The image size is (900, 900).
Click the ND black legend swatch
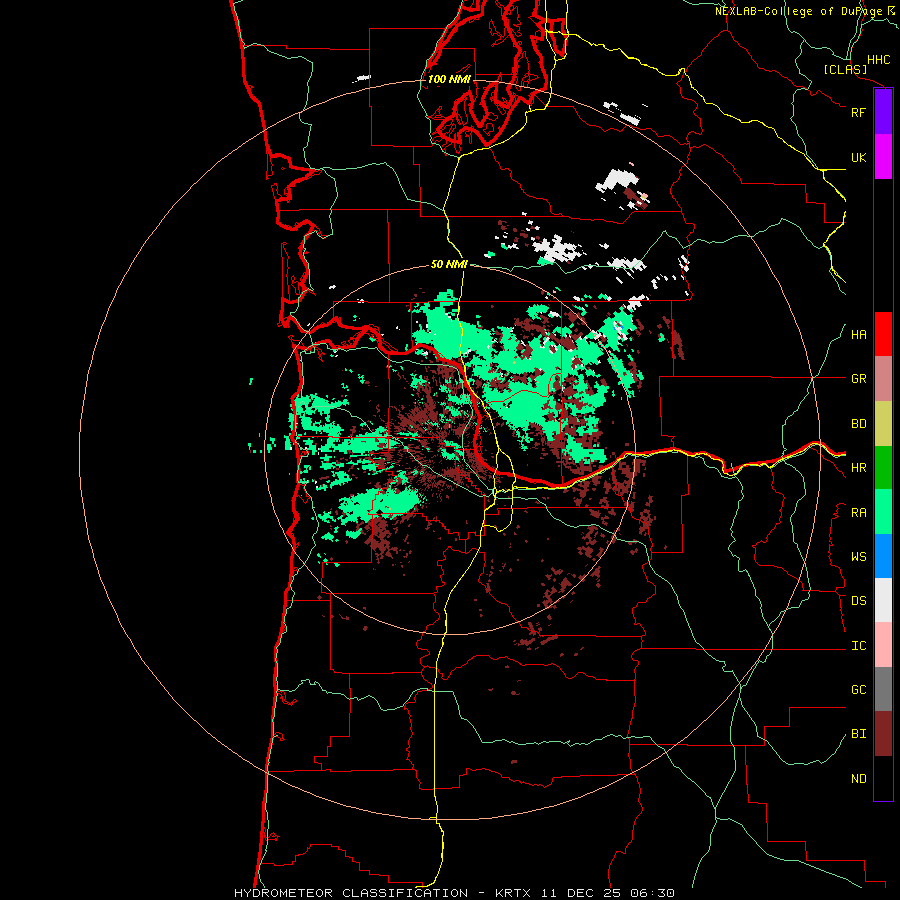(x=883, y=778)
